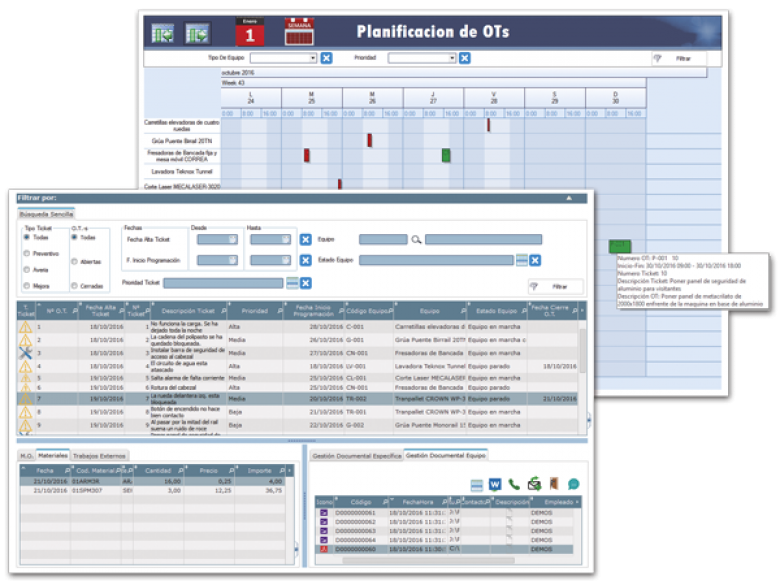Screen dimensions: 780x585
Task: Click the next period arrow icon
Action: [x=198, y=33]
